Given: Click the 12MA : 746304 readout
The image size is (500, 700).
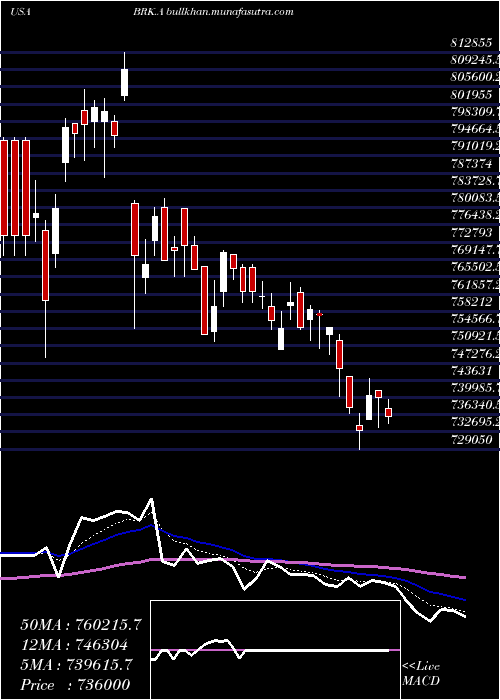Looking at the screenshot, I should coord(74,645).
